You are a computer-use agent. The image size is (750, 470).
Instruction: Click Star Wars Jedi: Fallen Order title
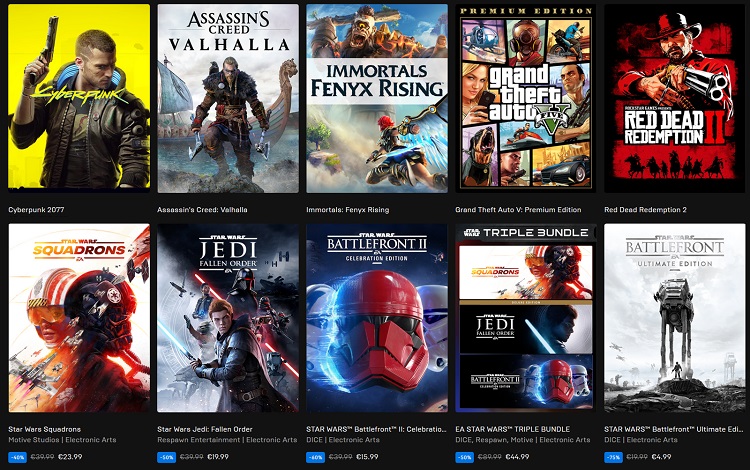[205, 429]
